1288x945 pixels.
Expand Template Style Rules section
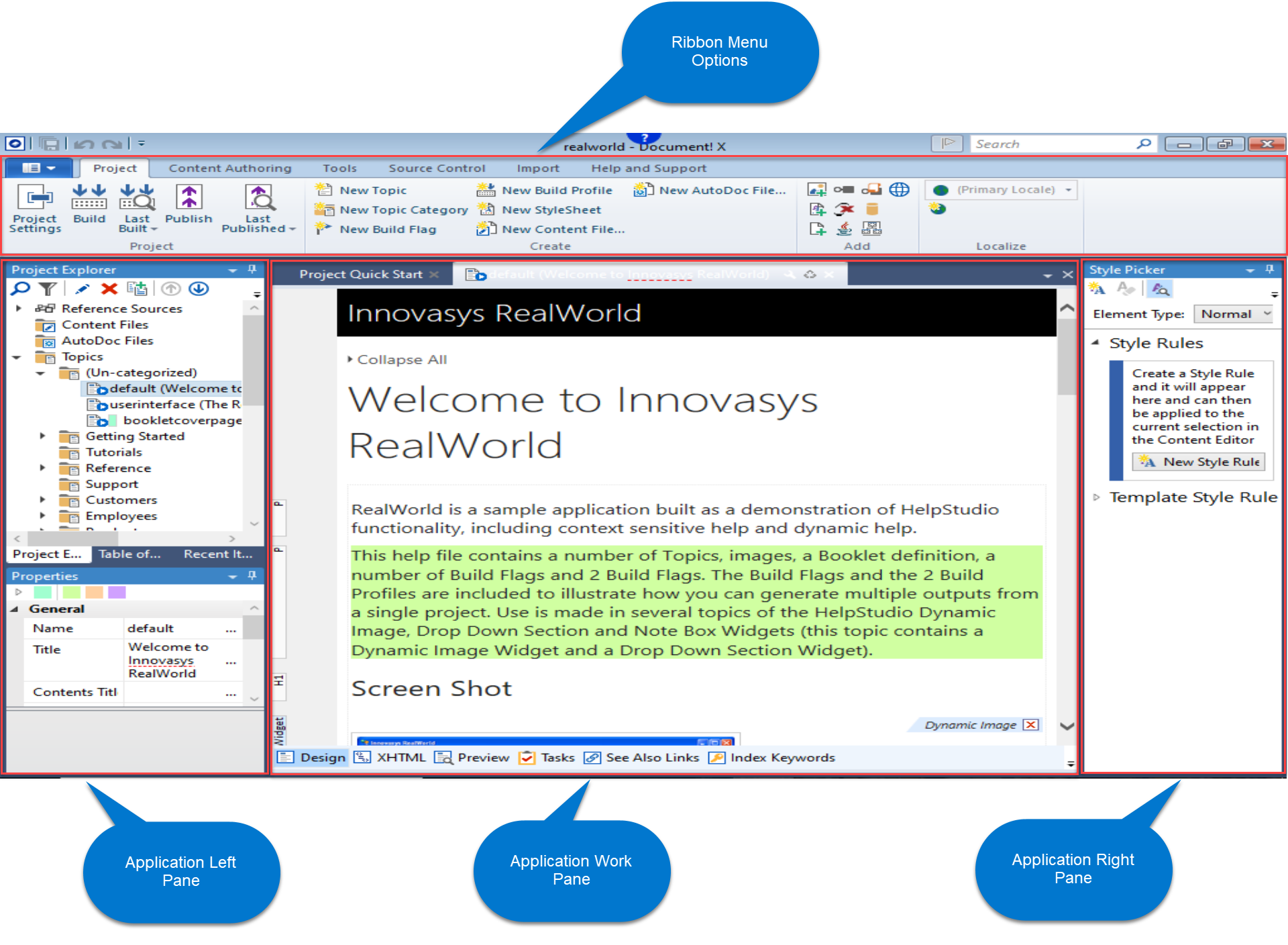[1097, 497]
